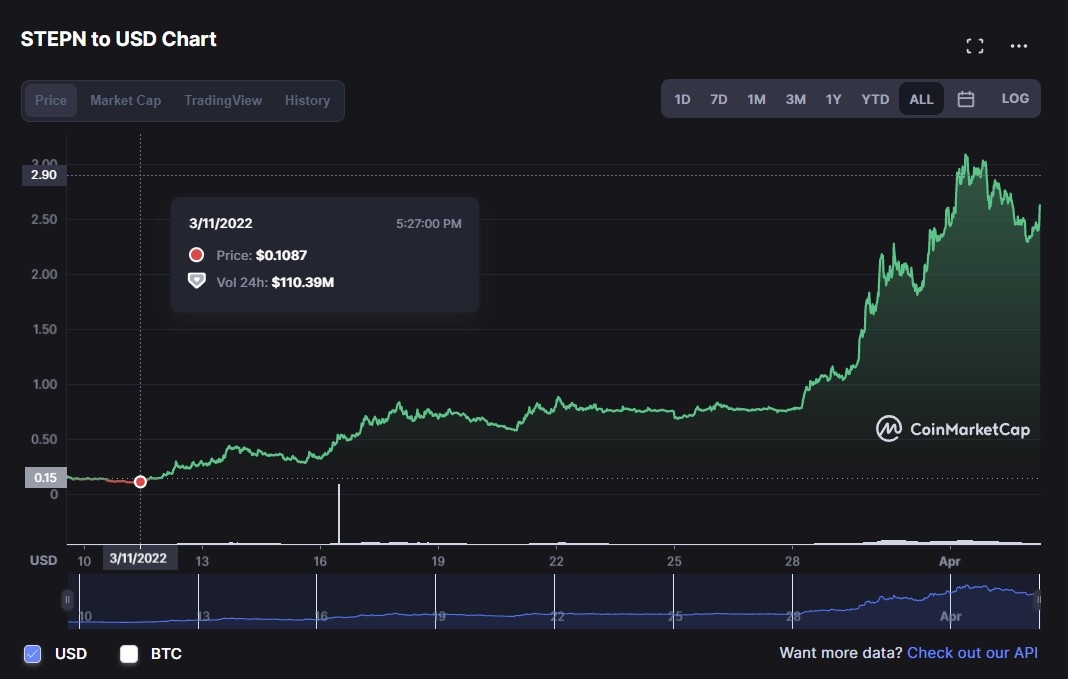
Task: Select the ALL time range
Action: coord(921,99)
